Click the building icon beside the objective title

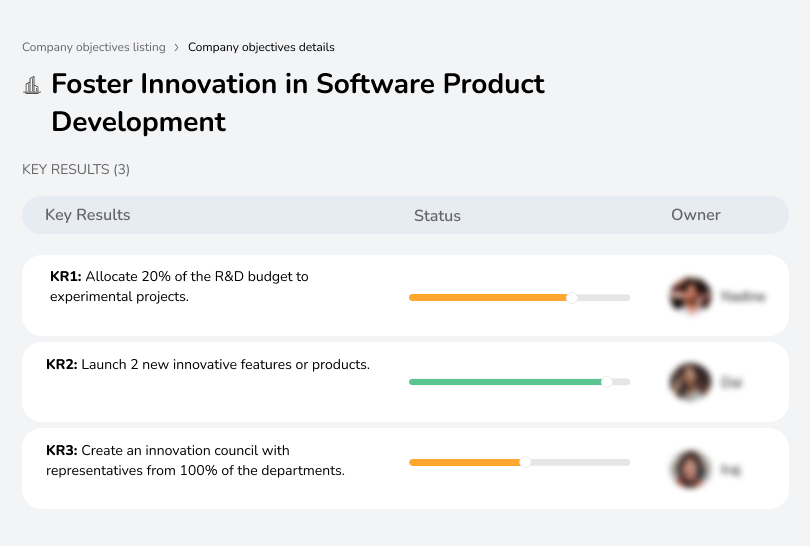point(32,85)
